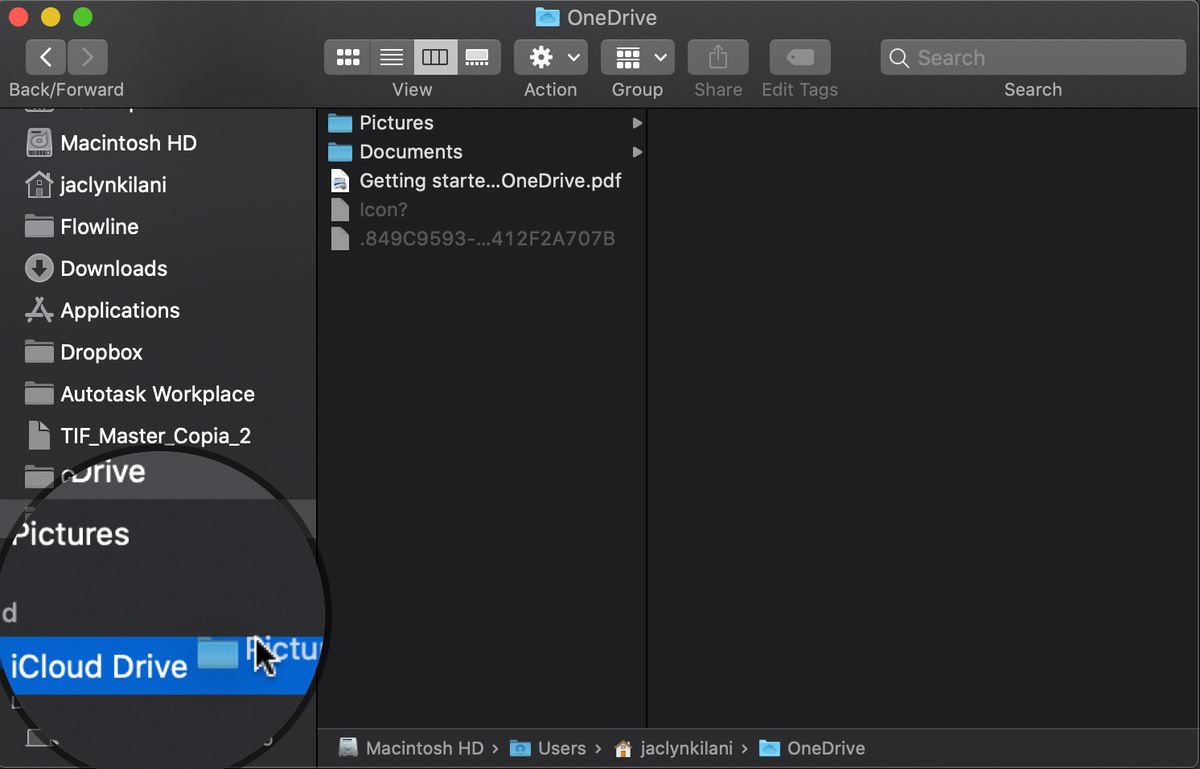Viewport: 1200px width, 769px height.
Task: Open the Group dropdown menu
Action: [x=637, y=57]
